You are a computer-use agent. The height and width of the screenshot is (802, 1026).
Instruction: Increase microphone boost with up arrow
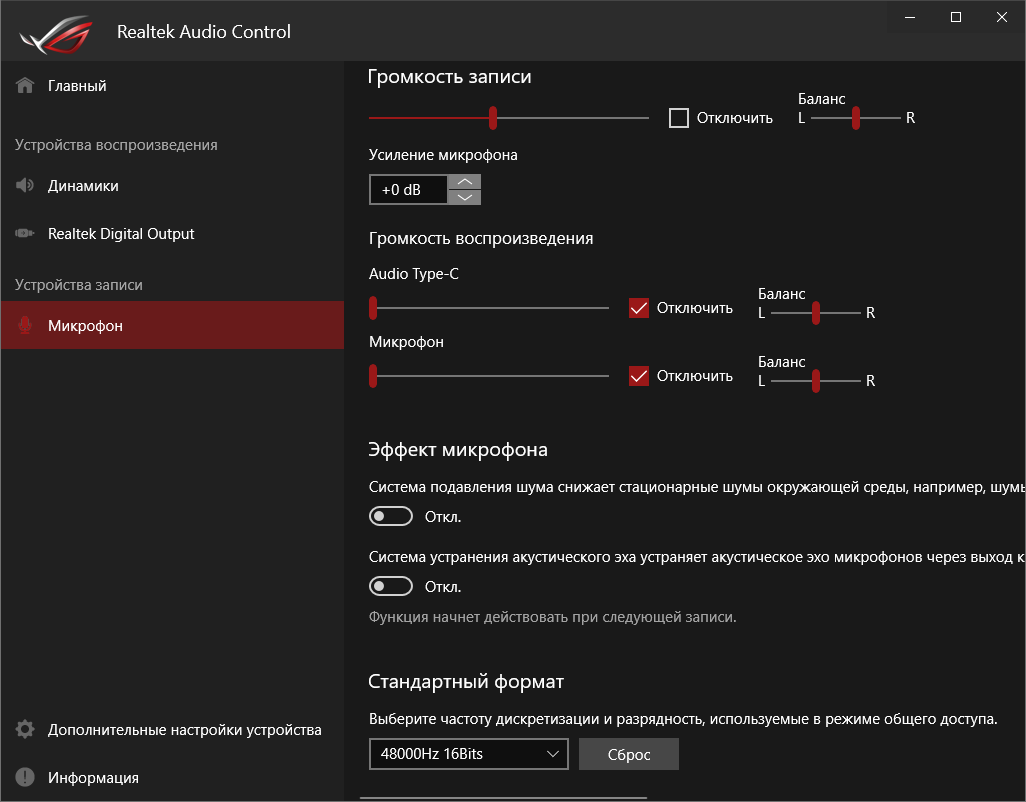click(464, 182)
